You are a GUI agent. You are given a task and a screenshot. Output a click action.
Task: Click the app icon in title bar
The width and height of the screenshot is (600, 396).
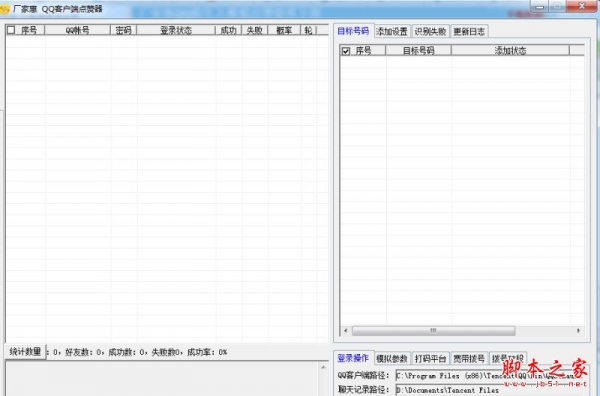[4, 8]
